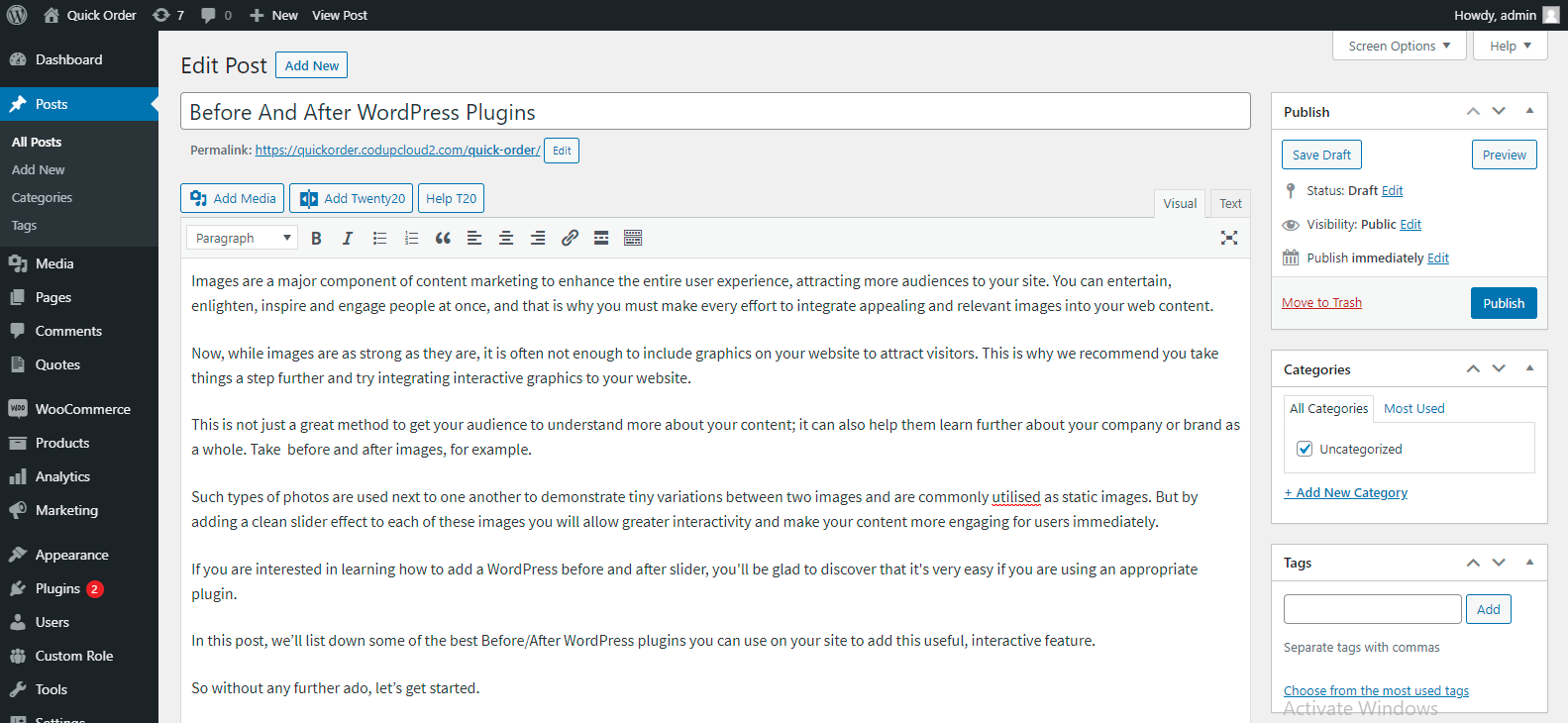Viewport: 1568px width, 723px height.
Task: Move the Publish box up
Action: 1473,111
